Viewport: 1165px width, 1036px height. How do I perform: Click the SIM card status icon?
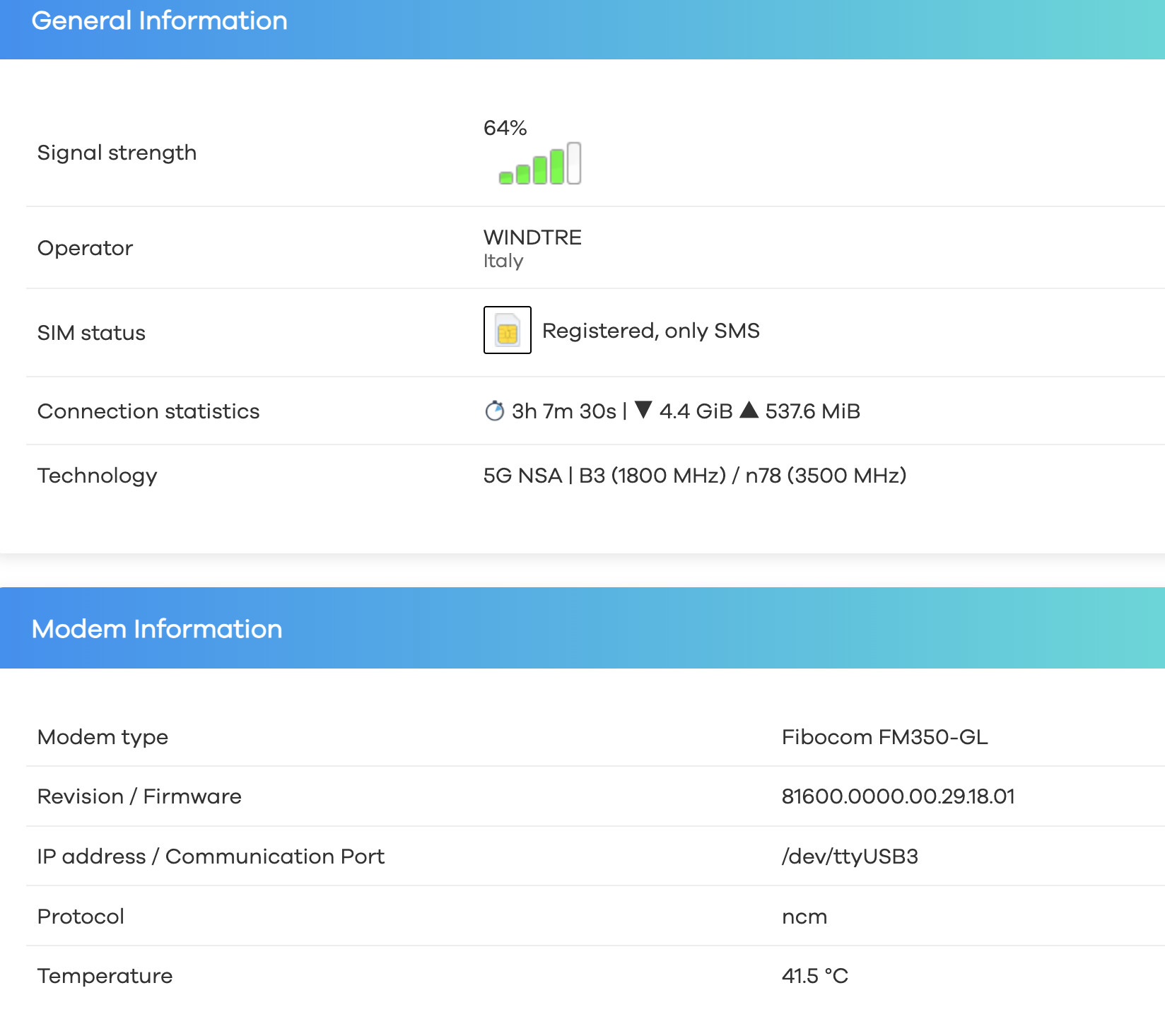pyautogui.click(x=508, y=330)
